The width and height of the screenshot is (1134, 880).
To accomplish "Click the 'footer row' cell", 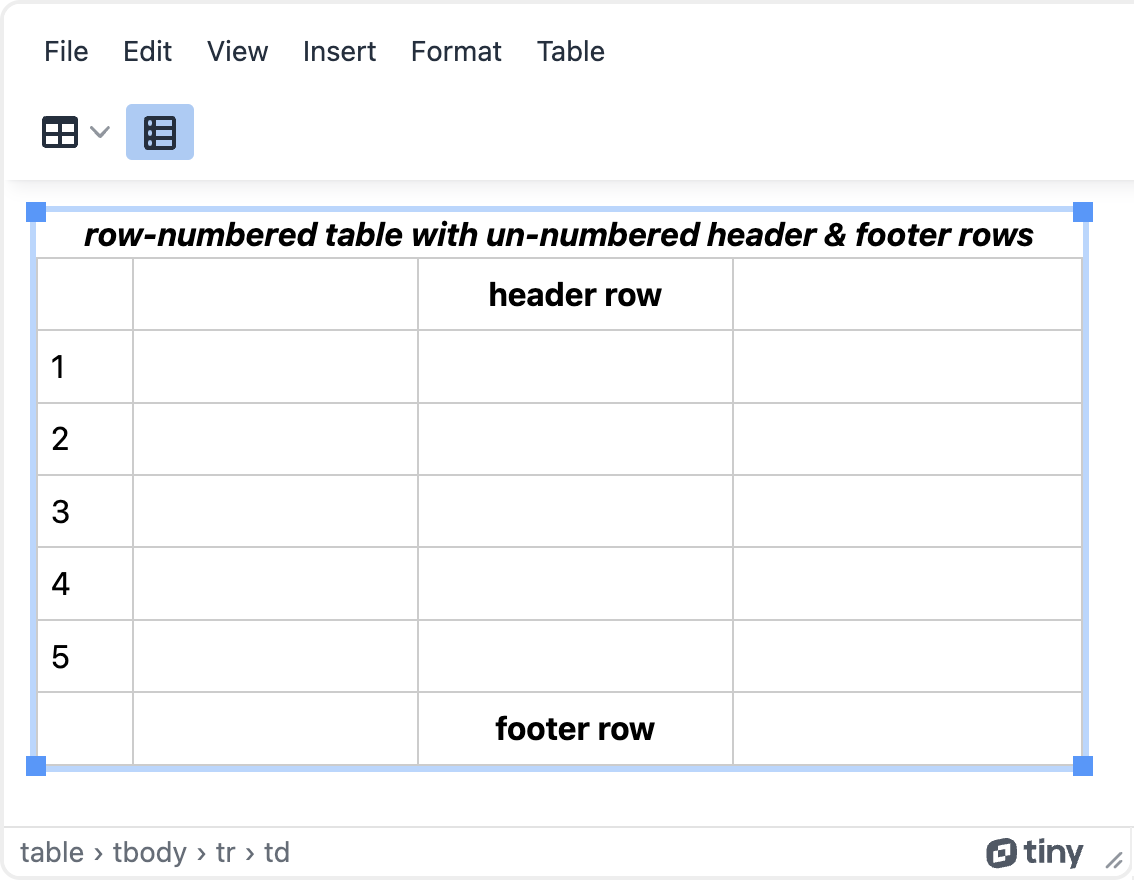I will pos(574,729).
